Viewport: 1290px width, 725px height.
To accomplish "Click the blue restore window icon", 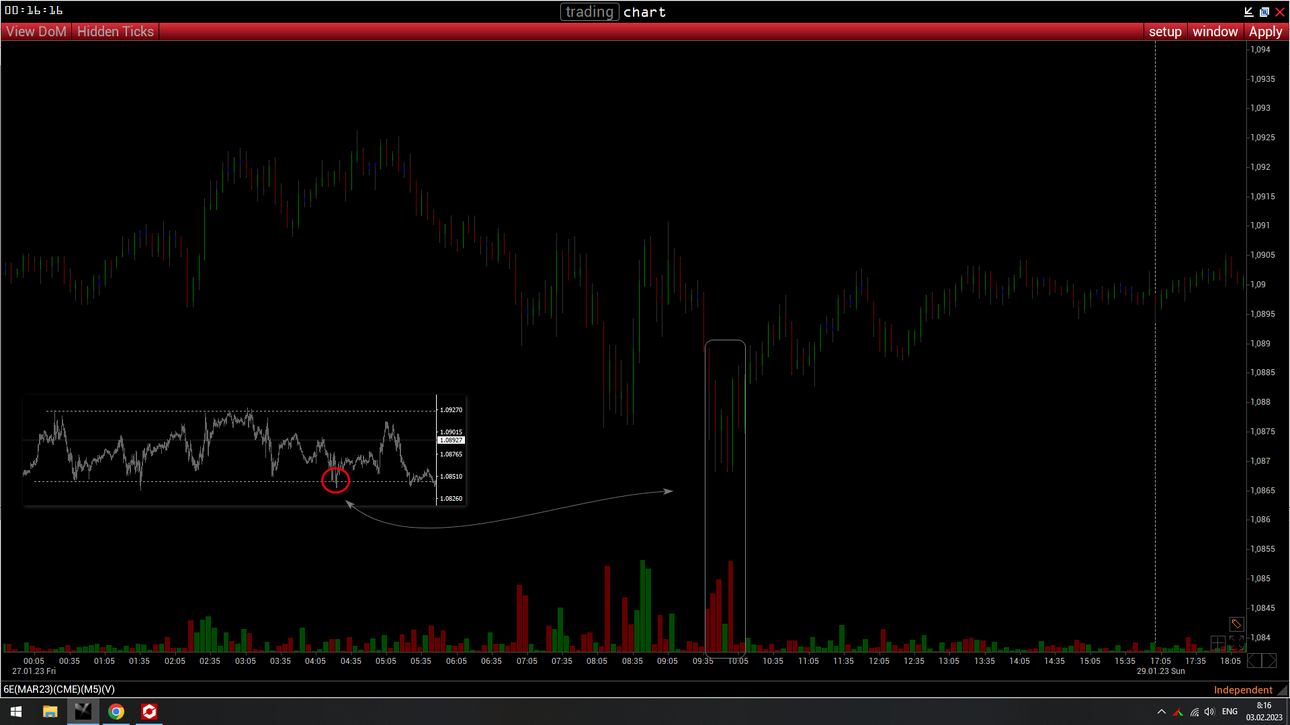I will [x=1264, y=12].
